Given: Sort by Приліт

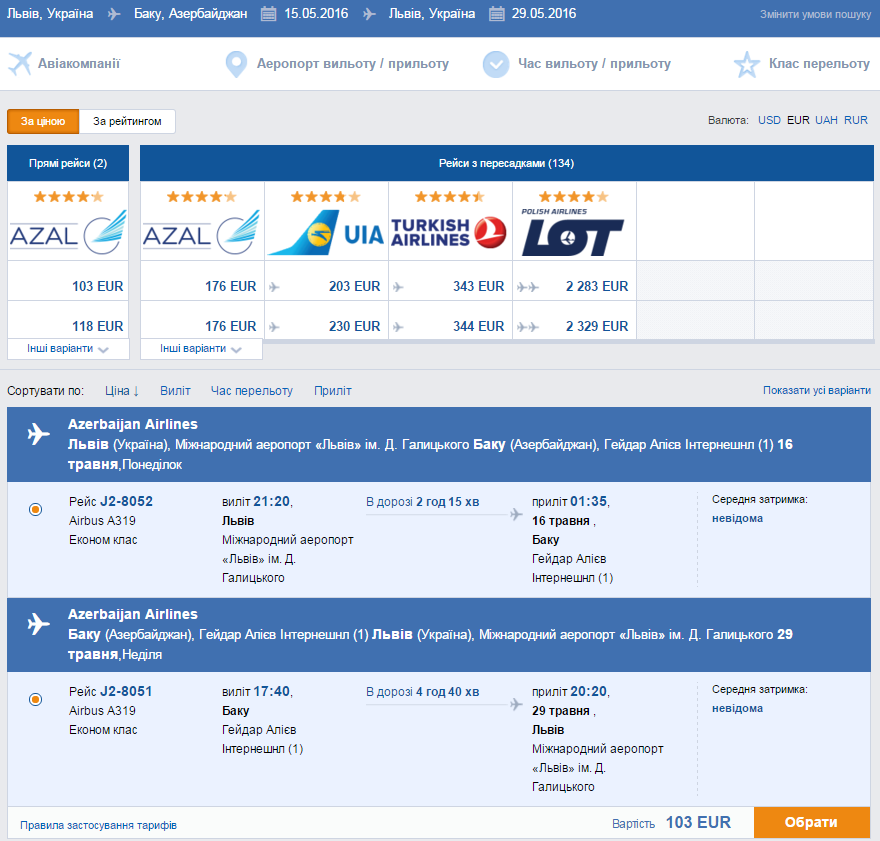Looking at the screenshot, I should (332, 391).
